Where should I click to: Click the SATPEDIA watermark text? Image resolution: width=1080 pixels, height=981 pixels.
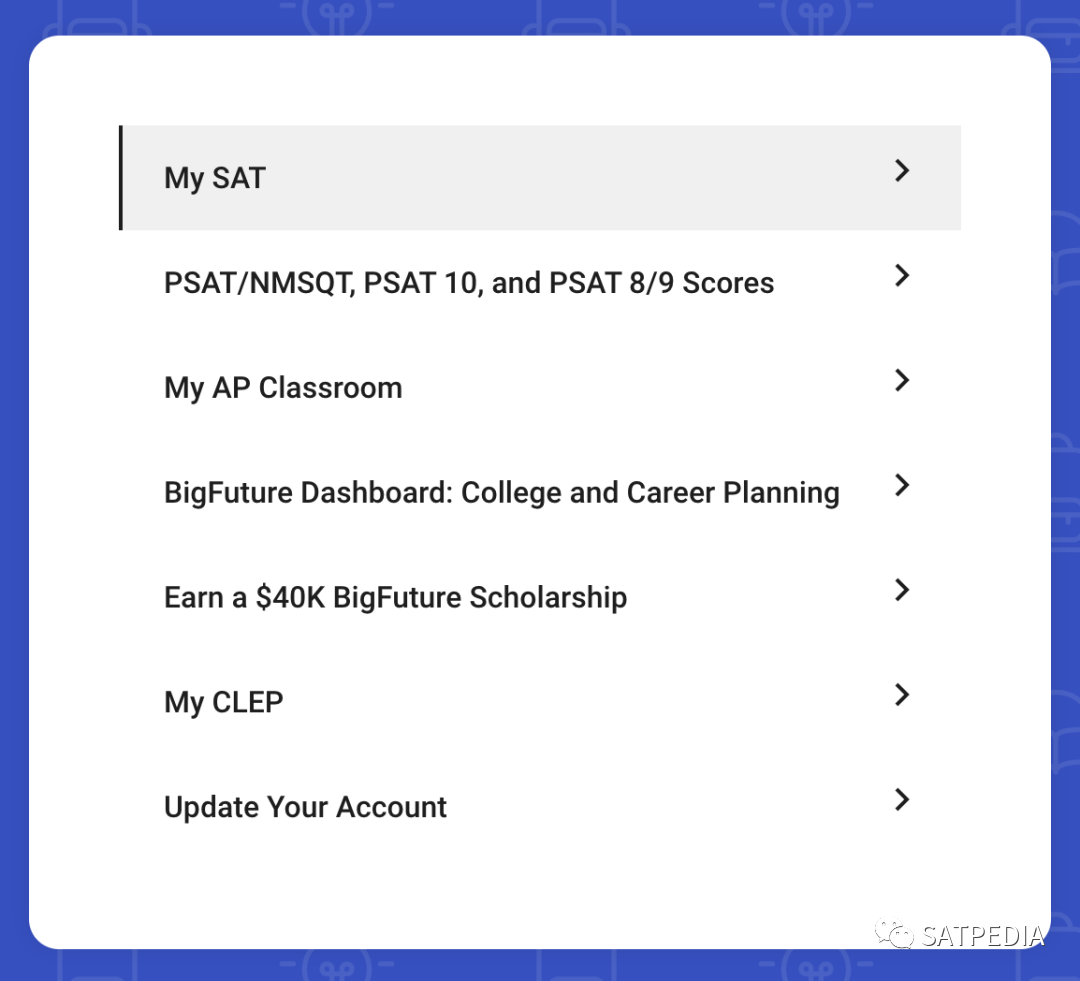(982, 936)
